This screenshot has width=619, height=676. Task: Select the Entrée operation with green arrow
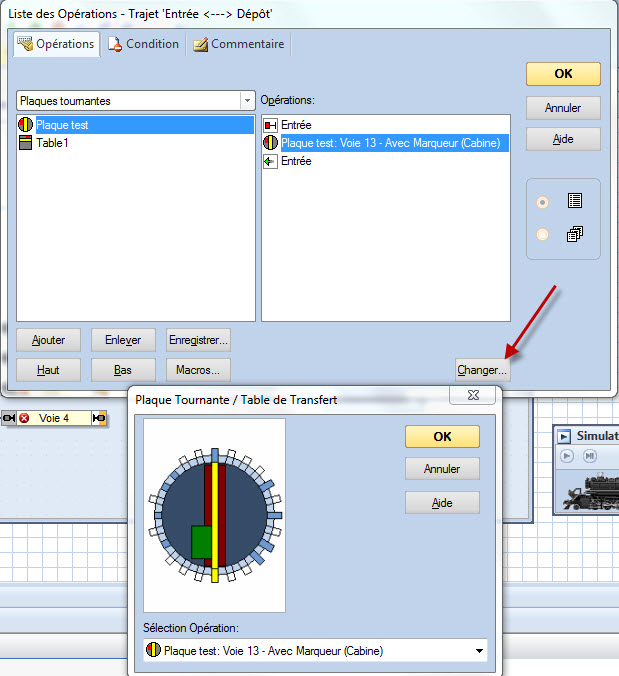coord(385,161)
